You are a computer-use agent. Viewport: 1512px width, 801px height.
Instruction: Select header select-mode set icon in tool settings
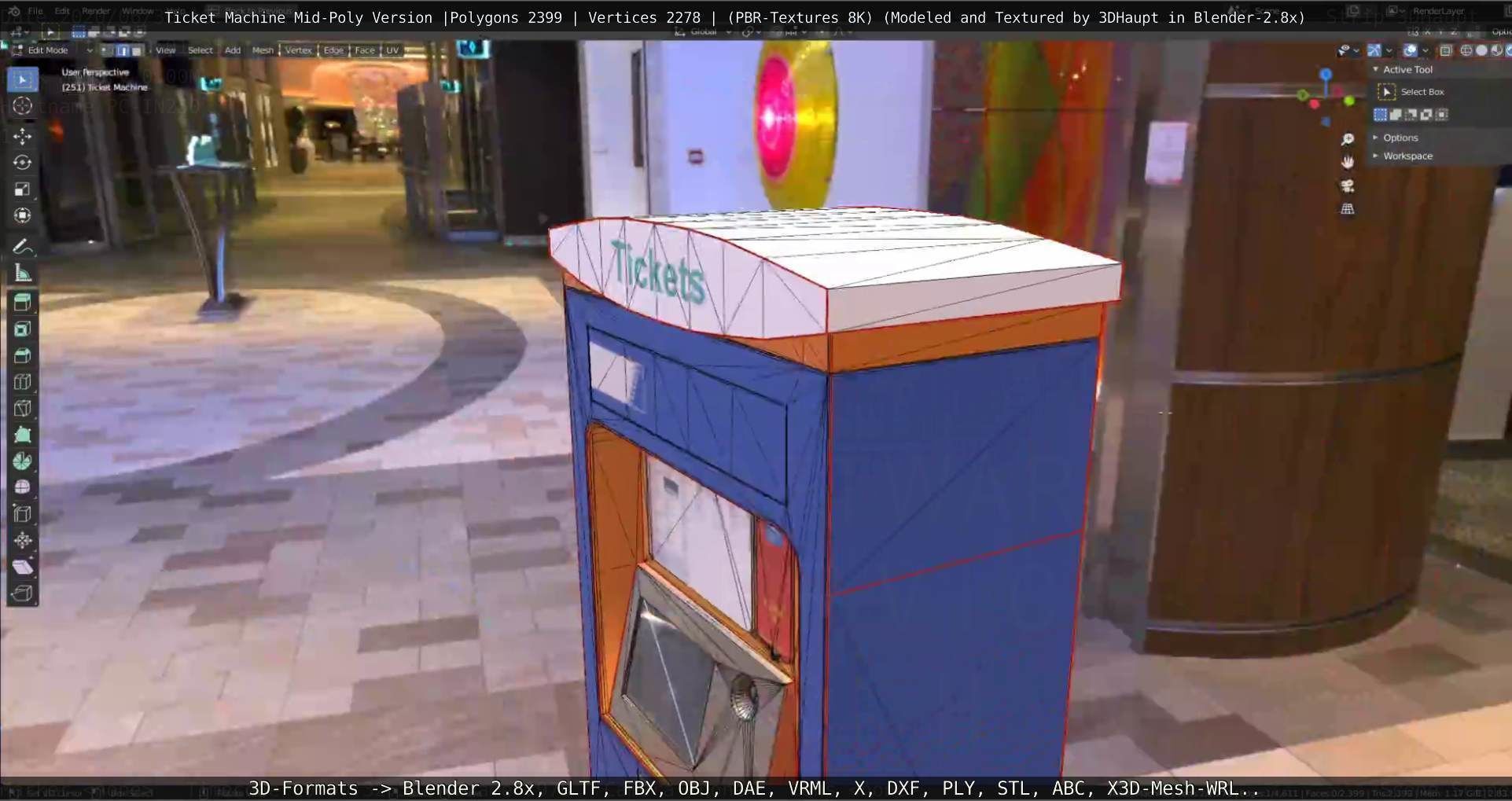tap(79, 32)
